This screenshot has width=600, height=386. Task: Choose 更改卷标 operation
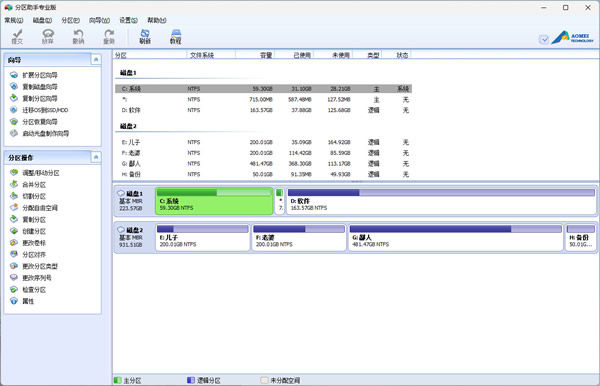[28, 243]
